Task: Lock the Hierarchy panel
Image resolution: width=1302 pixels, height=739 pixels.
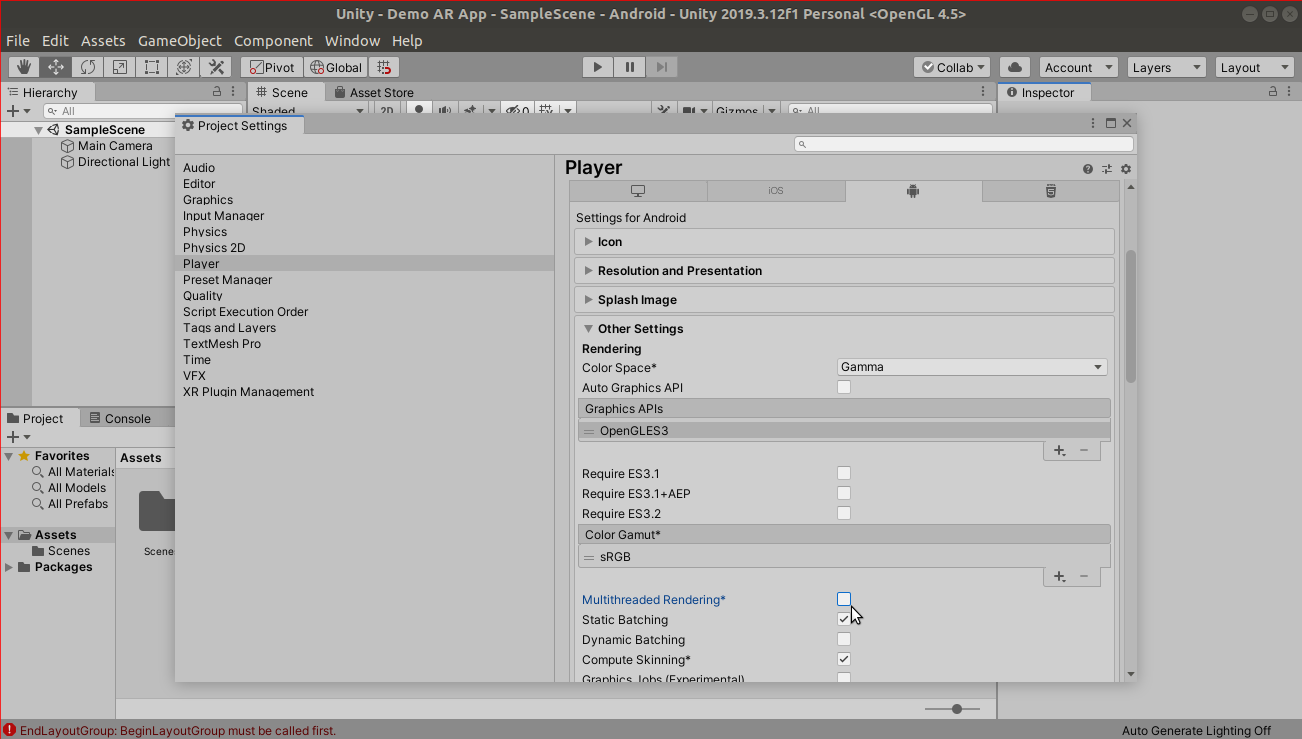Action: pyautogui.click(x=217, y=91)
